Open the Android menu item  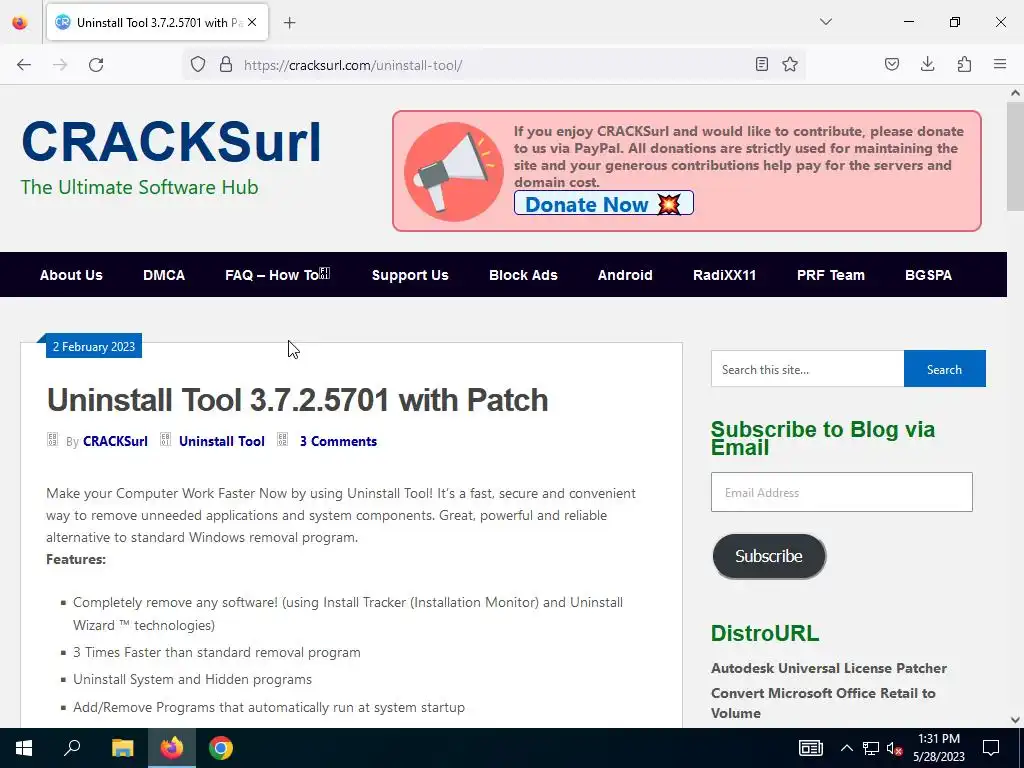tap(625, 275)
